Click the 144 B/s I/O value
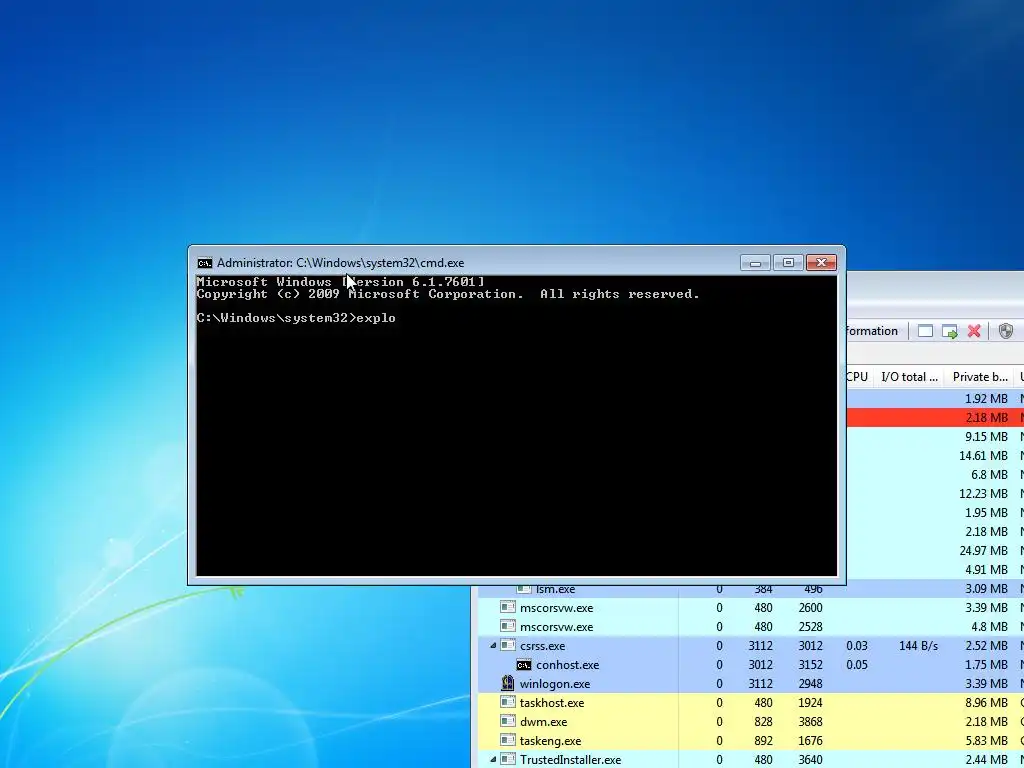The height and width of the screenshot is (768, 1024). (918, 646)
